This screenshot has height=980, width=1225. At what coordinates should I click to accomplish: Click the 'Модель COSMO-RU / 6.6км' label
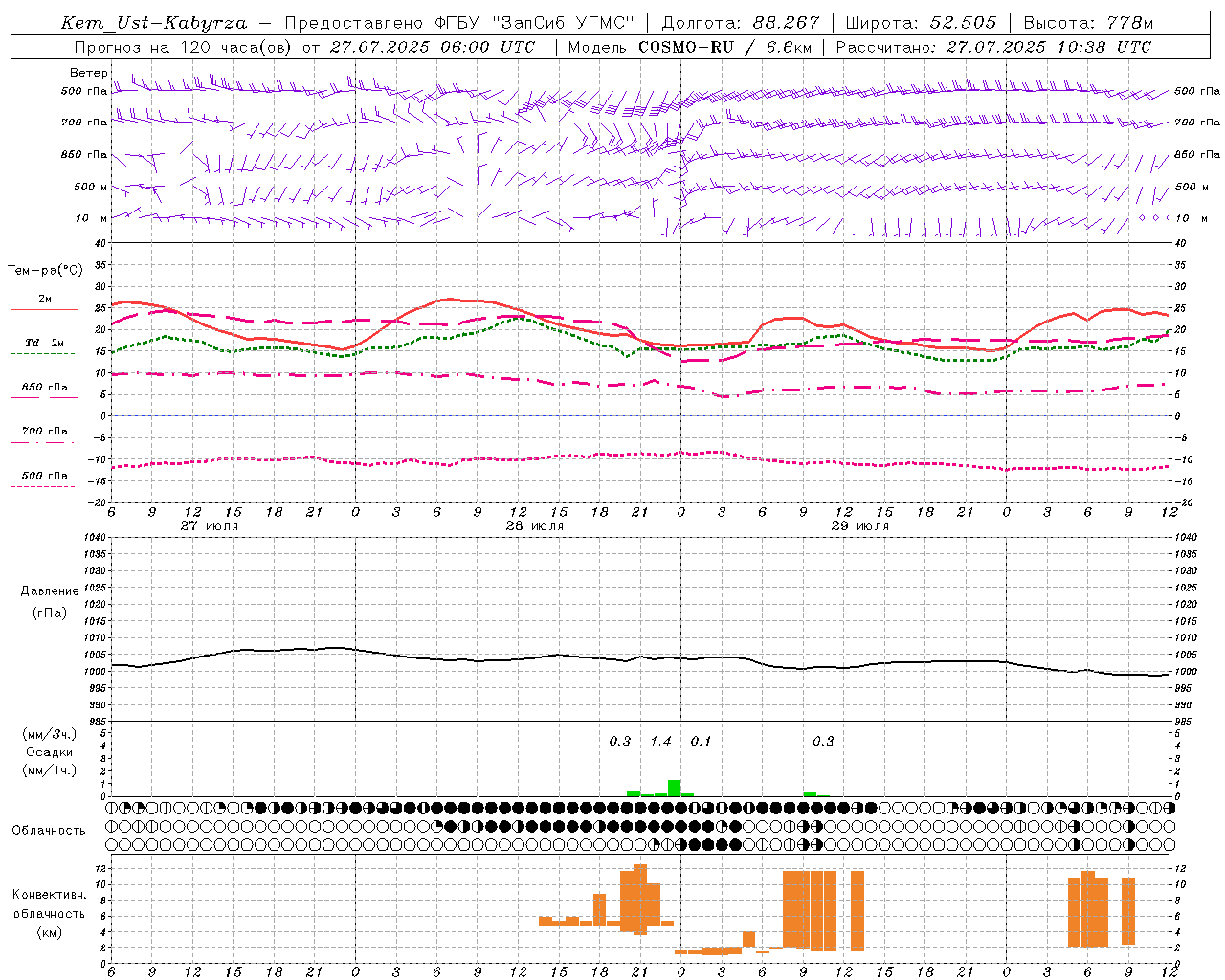pyautogui.click(x=689, y=47)
